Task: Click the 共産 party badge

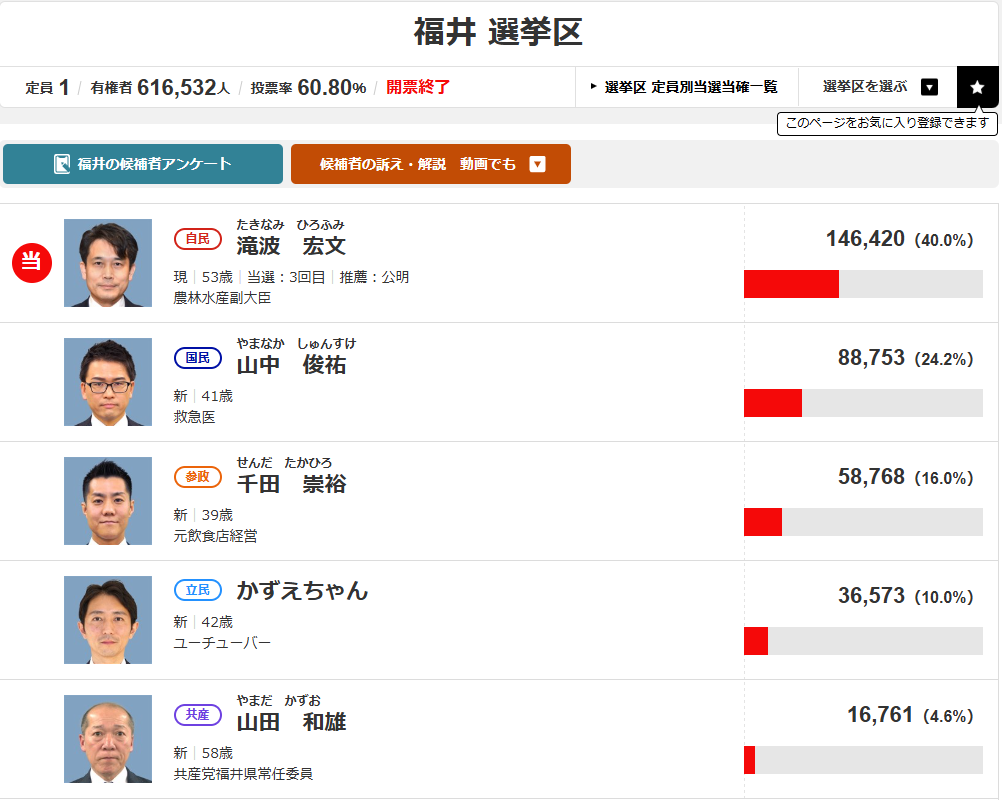Action: click(198, 715)
